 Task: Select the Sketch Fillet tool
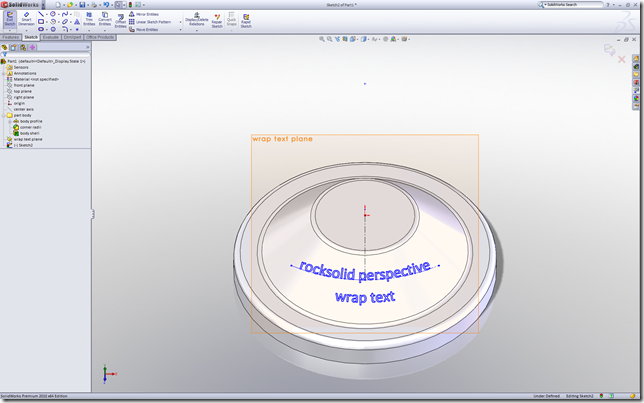click(65, 29)
